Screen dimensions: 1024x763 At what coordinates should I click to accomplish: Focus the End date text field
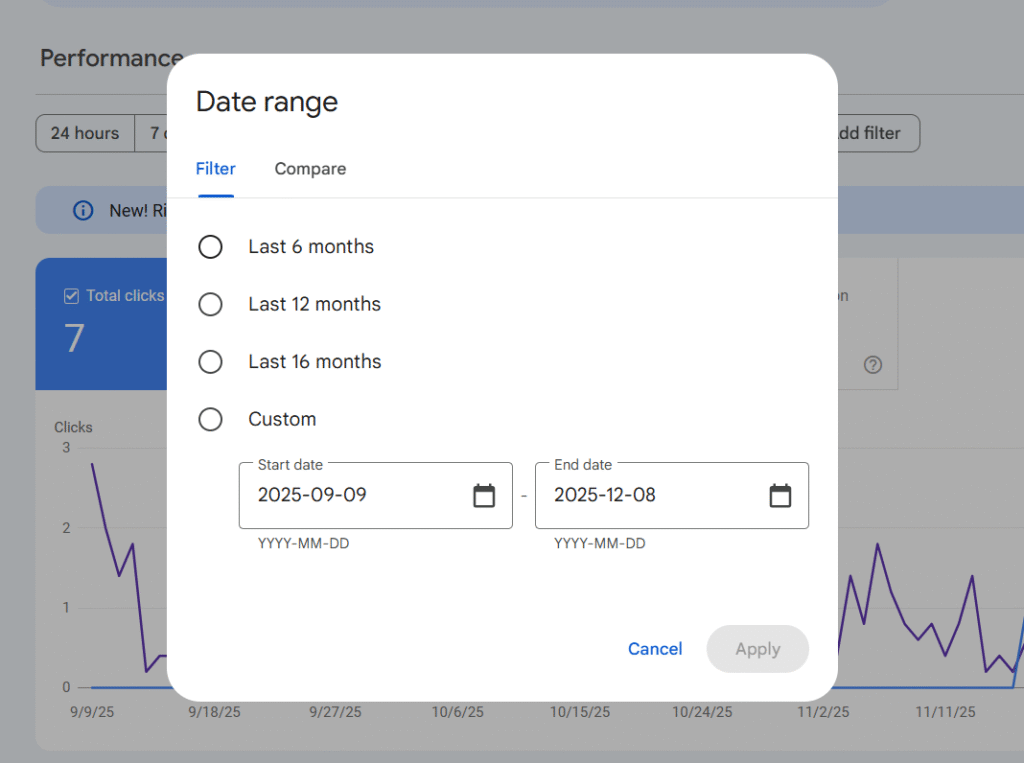click(650, 495)
